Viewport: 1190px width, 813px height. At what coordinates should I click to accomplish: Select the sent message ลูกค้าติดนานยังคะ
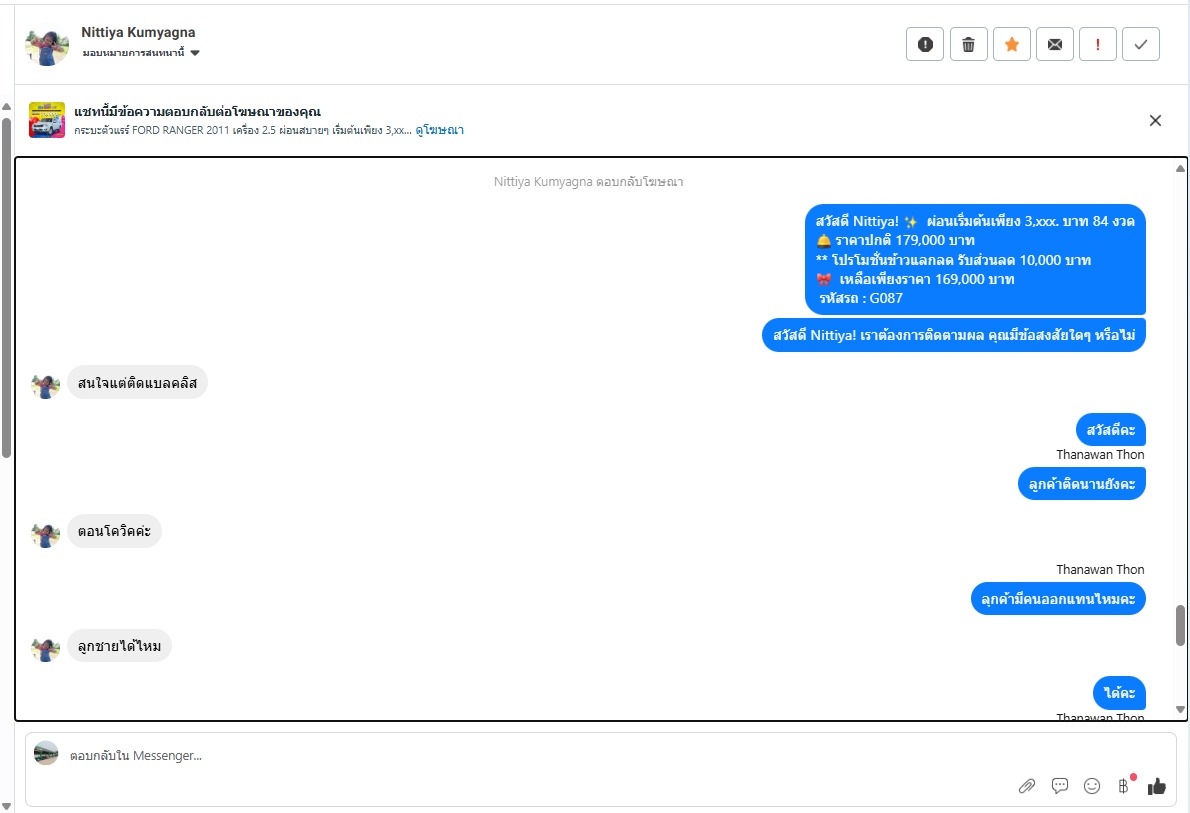tap(1081, 484)
